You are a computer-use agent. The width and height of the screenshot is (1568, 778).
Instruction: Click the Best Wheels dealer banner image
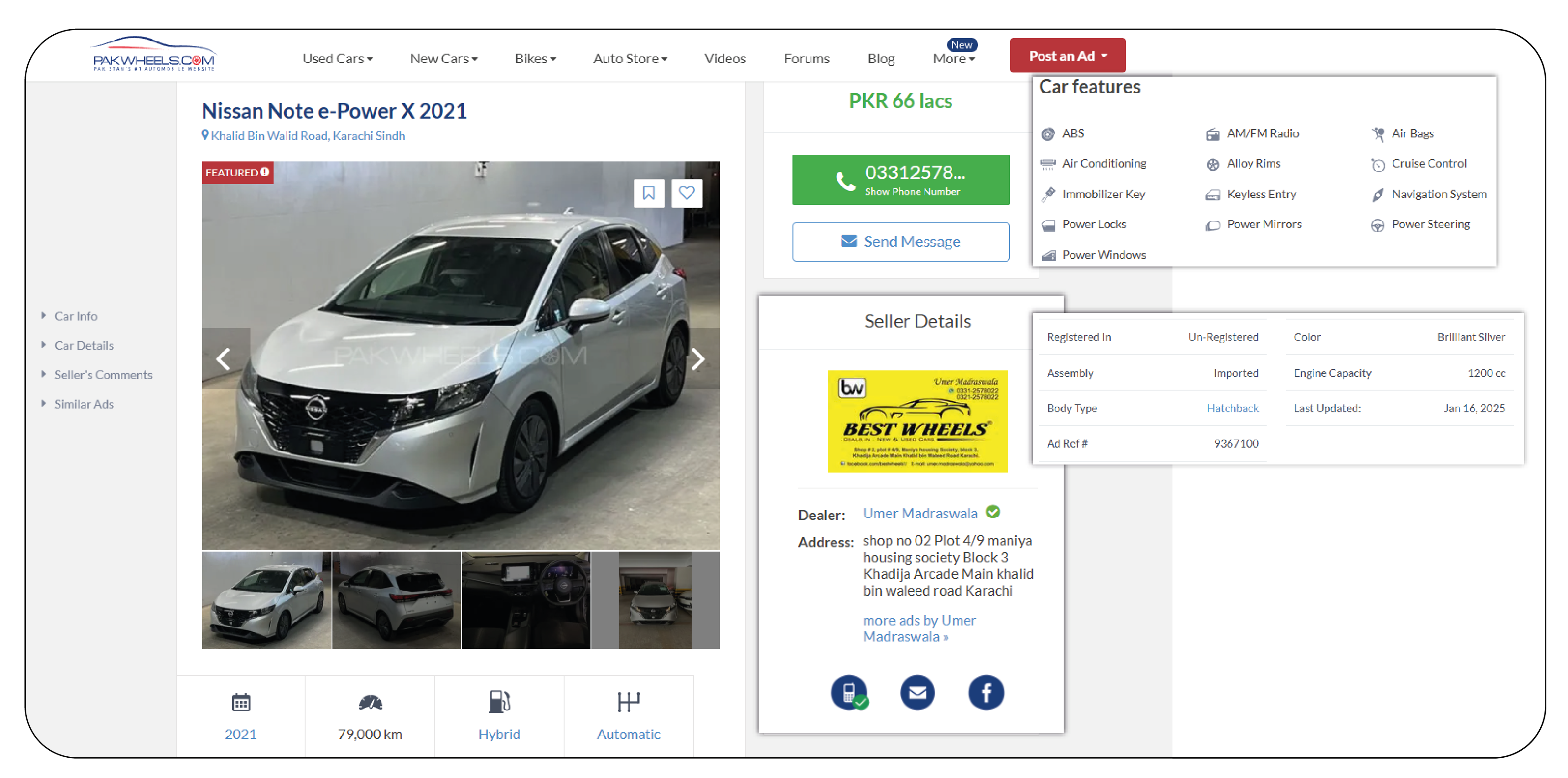(917, 421)
